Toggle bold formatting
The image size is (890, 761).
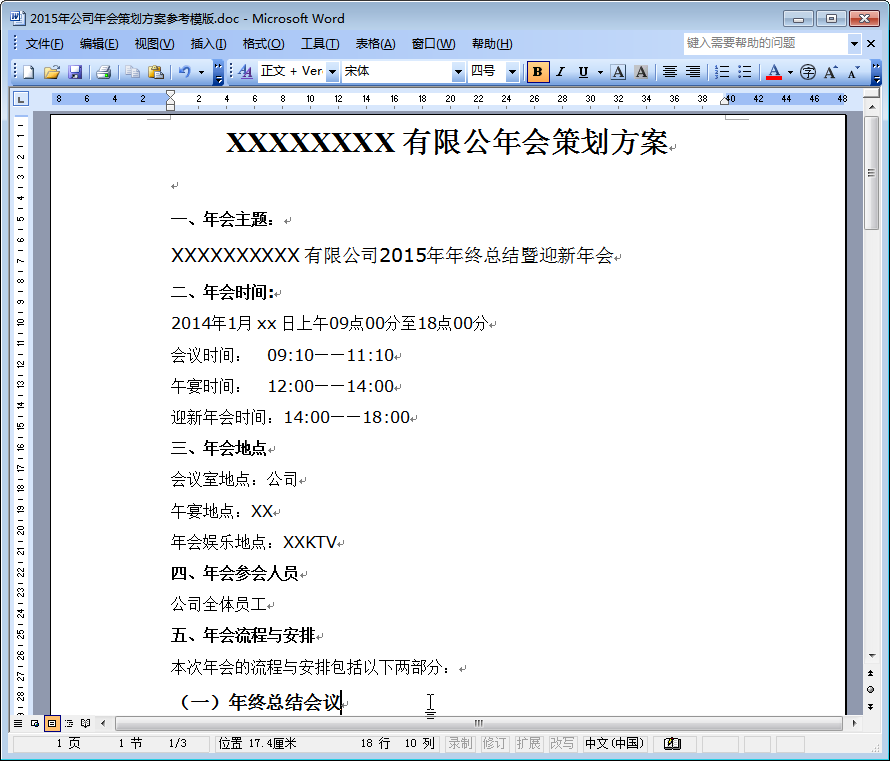pos(537,71)
